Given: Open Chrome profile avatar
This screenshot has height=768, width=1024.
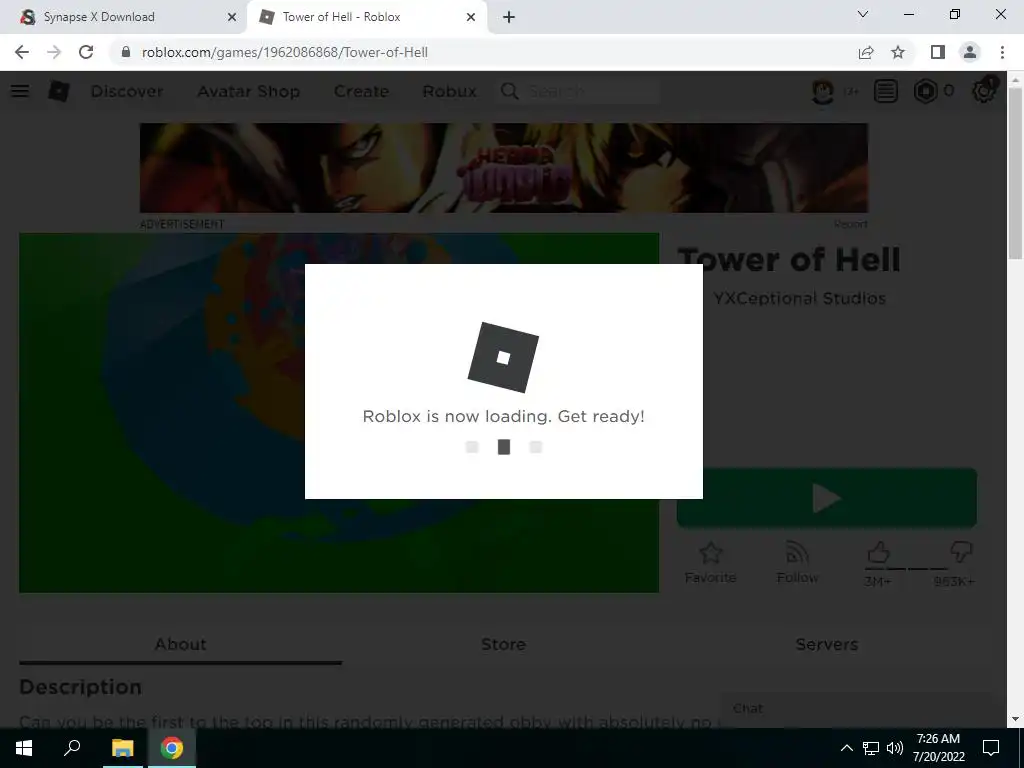Looking at the screenshot, I should [970, 52].
